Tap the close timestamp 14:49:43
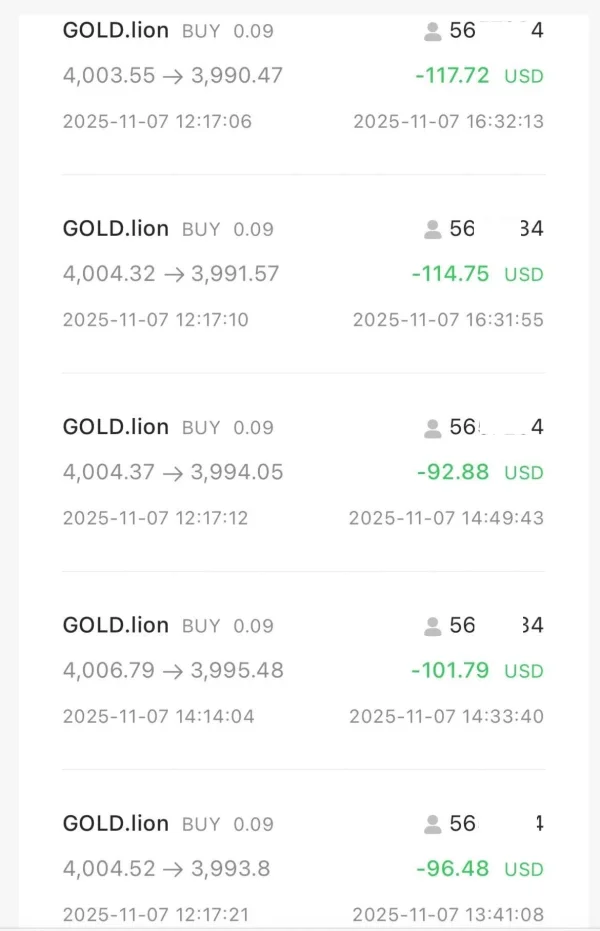 tap(446, 518)
